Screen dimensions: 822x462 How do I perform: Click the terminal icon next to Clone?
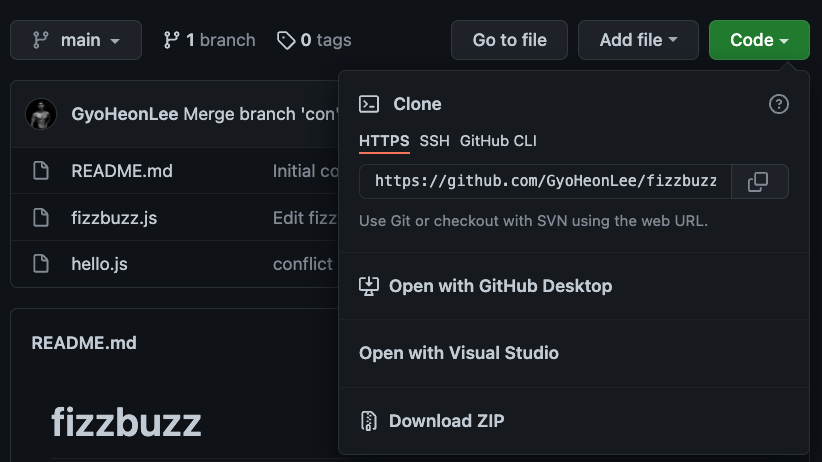(x=369, y=104)
